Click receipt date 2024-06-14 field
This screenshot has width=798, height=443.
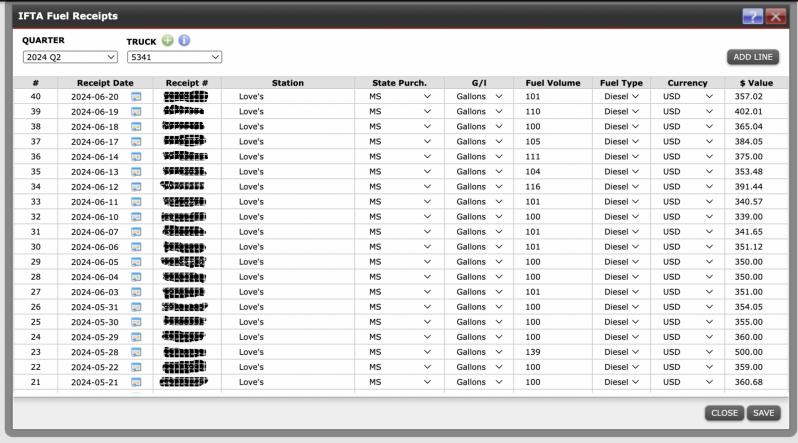(95, 157)
